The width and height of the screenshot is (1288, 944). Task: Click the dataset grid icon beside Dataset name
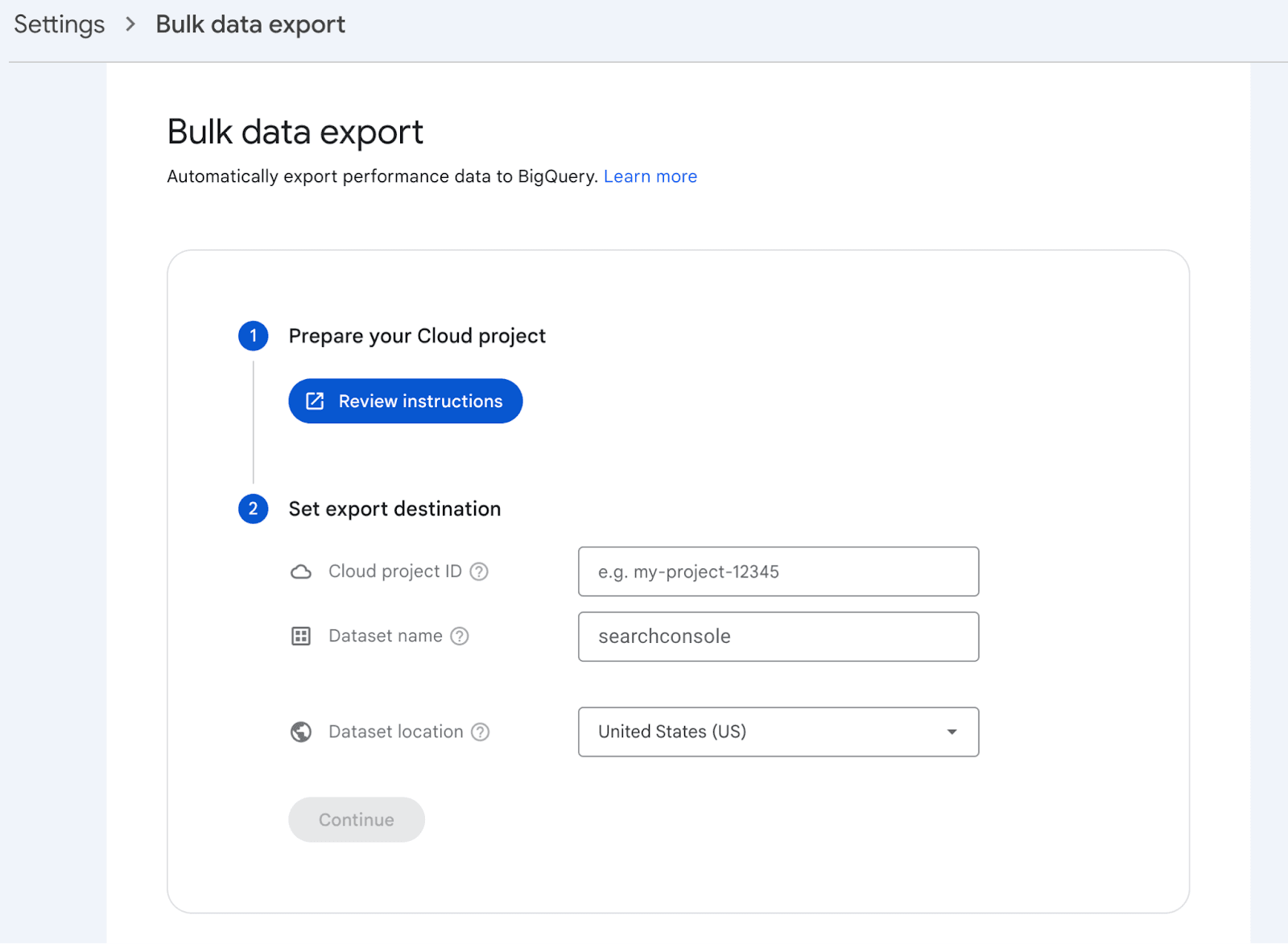[x=301, y=636]
